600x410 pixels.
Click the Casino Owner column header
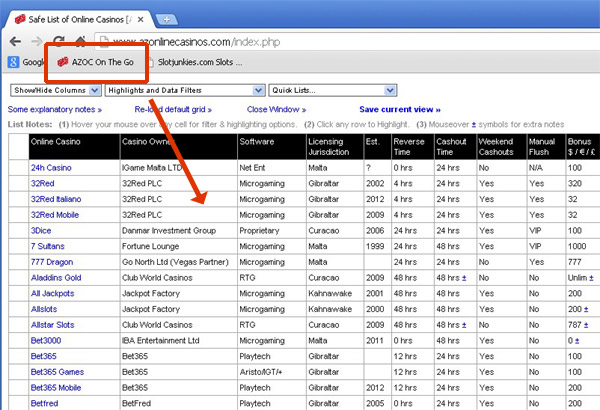tap(179, 147)
